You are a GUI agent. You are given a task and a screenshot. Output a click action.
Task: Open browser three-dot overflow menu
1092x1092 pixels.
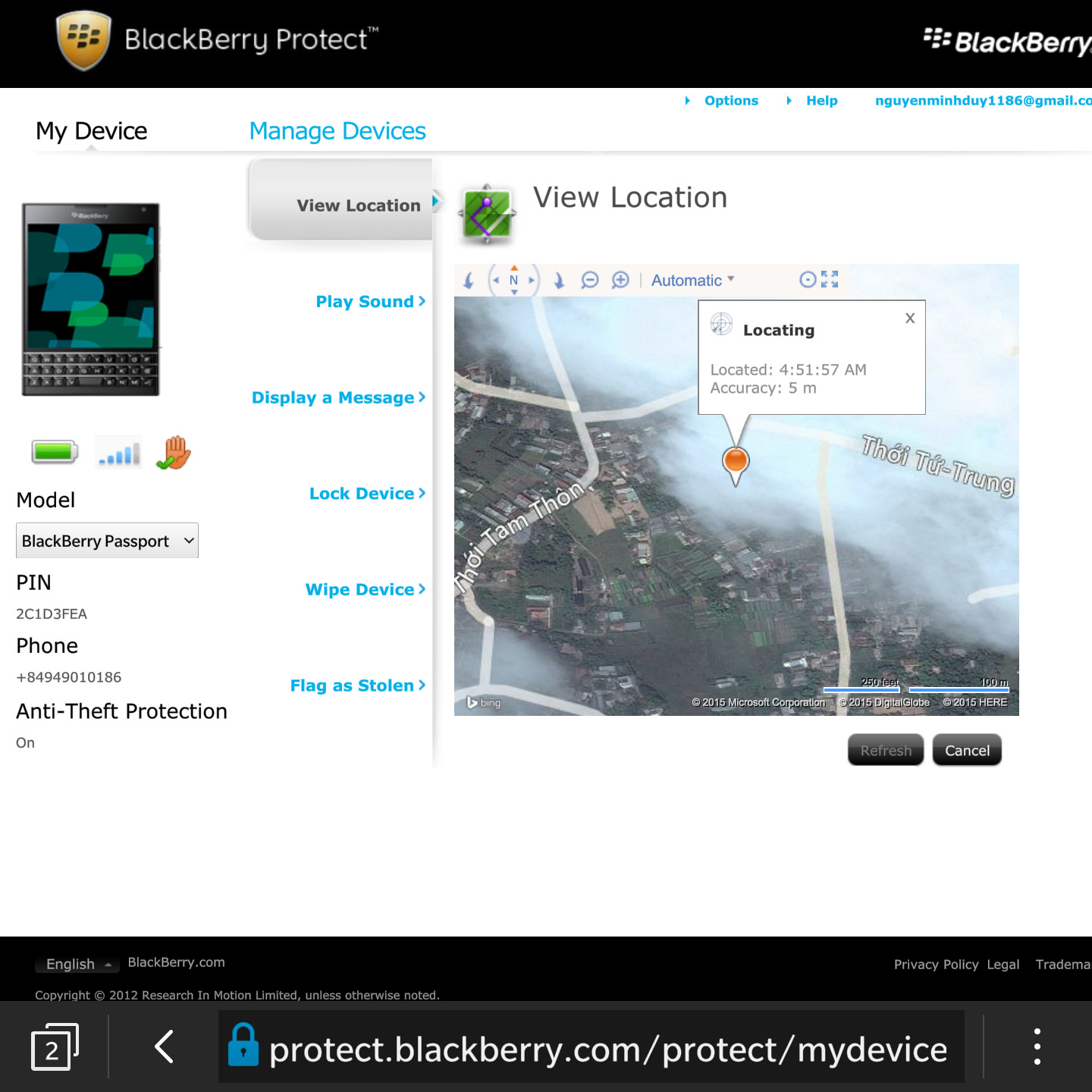[x=1037, y=1046]
